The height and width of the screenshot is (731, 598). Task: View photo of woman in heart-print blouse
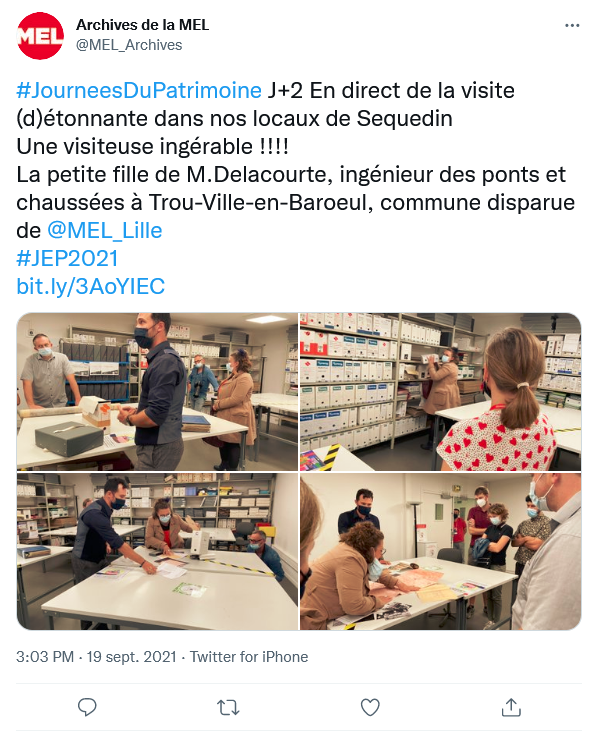pos(440,392)
